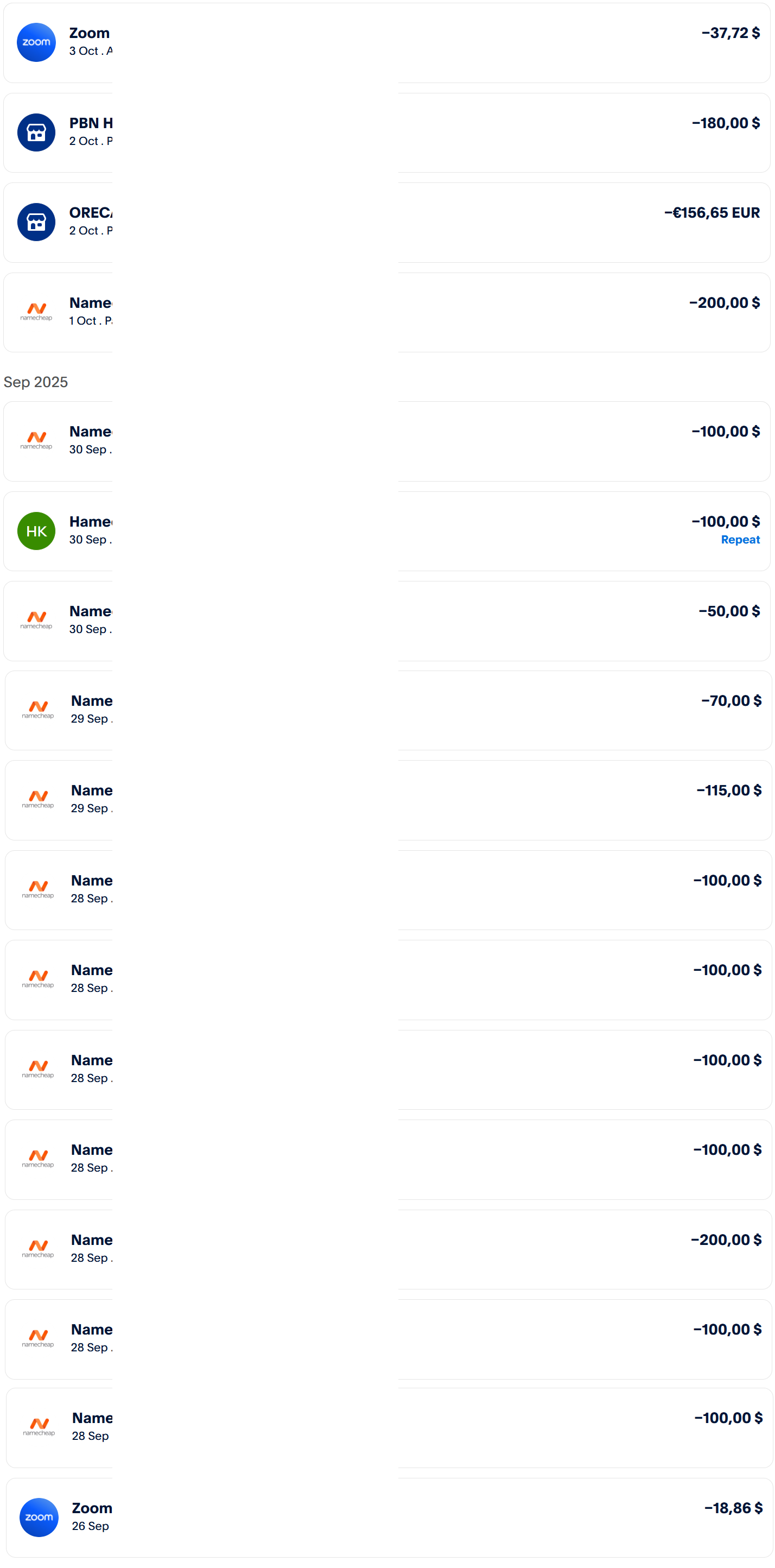The height and width of the screenshot is (1568, 775).
Task: Click the Zoom logo on the 26 Sep transaction
Action: (39, 1517)
